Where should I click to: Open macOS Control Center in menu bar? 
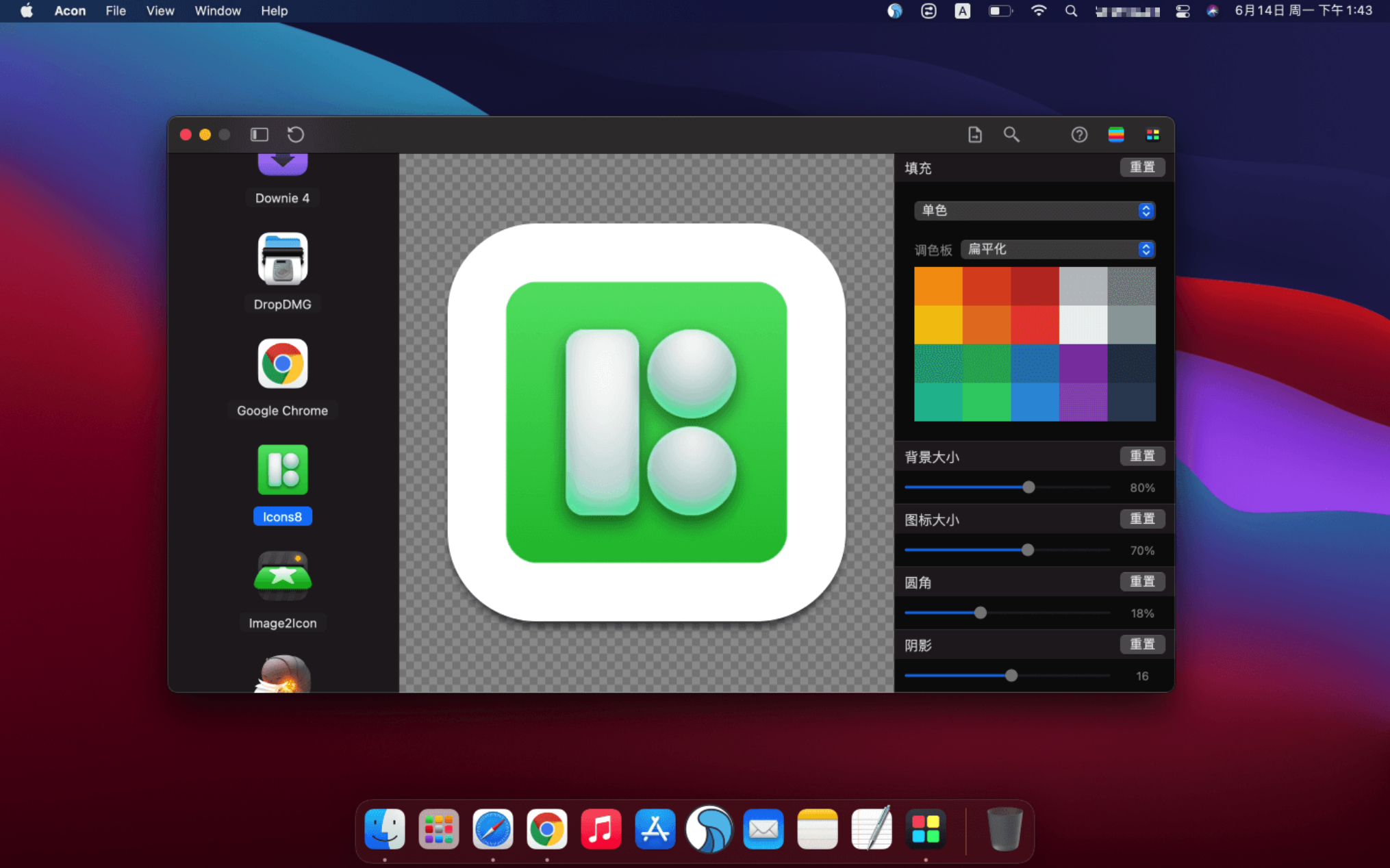tap(1182, 11)
